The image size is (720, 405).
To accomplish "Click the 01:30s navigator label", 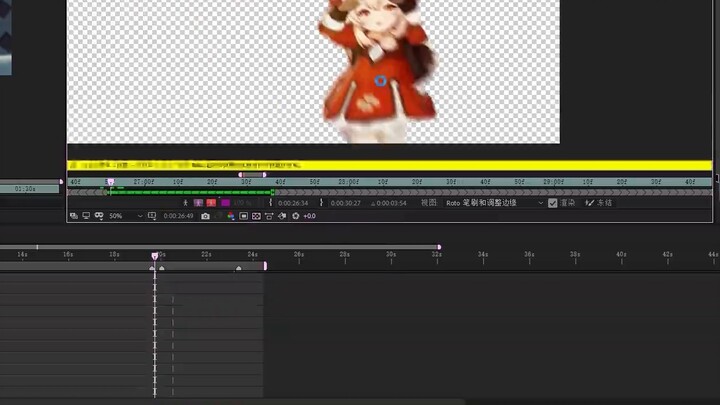I will pyautogui.click(x=25, y=189).
